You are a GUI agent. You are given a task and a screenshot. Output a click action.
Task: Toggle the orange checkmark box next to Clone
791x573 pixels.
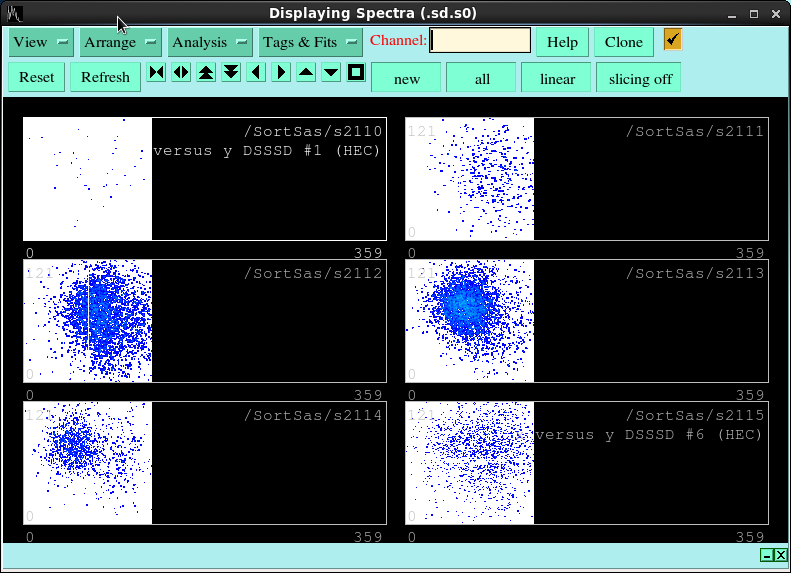(673, 40)
